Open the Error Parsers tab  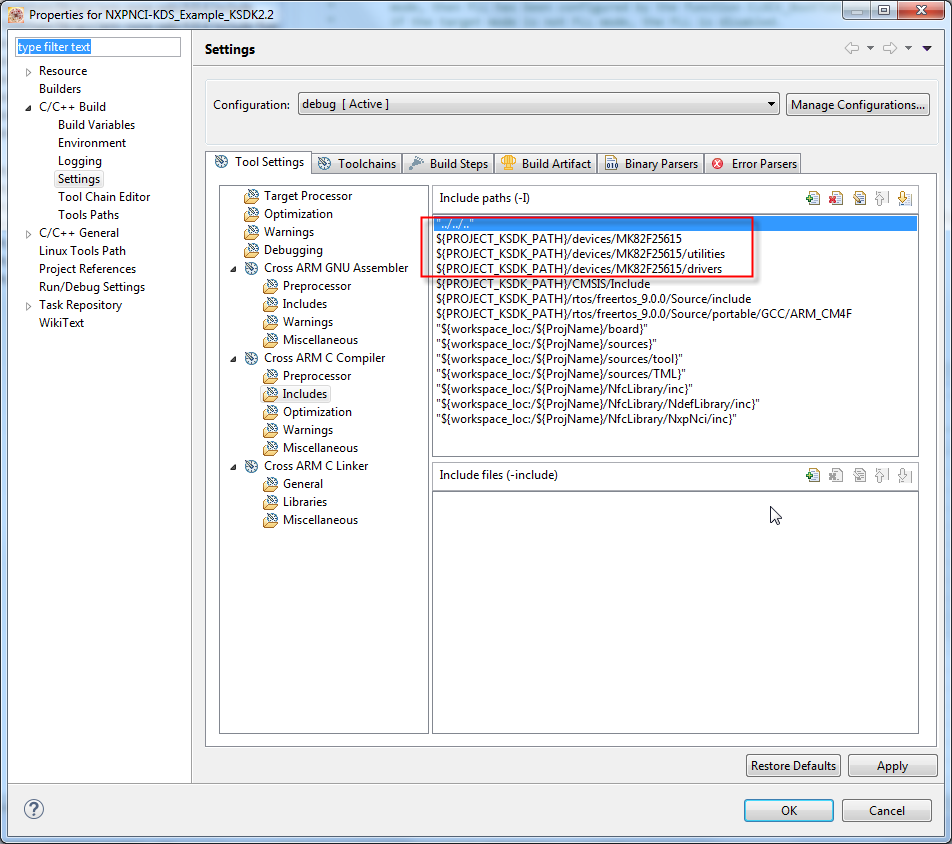coord(753,163)
